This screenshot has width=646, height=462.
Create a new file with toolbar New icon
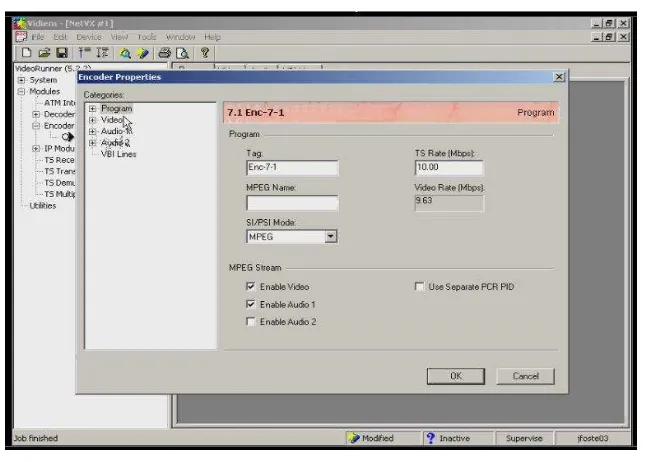coord(26,53)
